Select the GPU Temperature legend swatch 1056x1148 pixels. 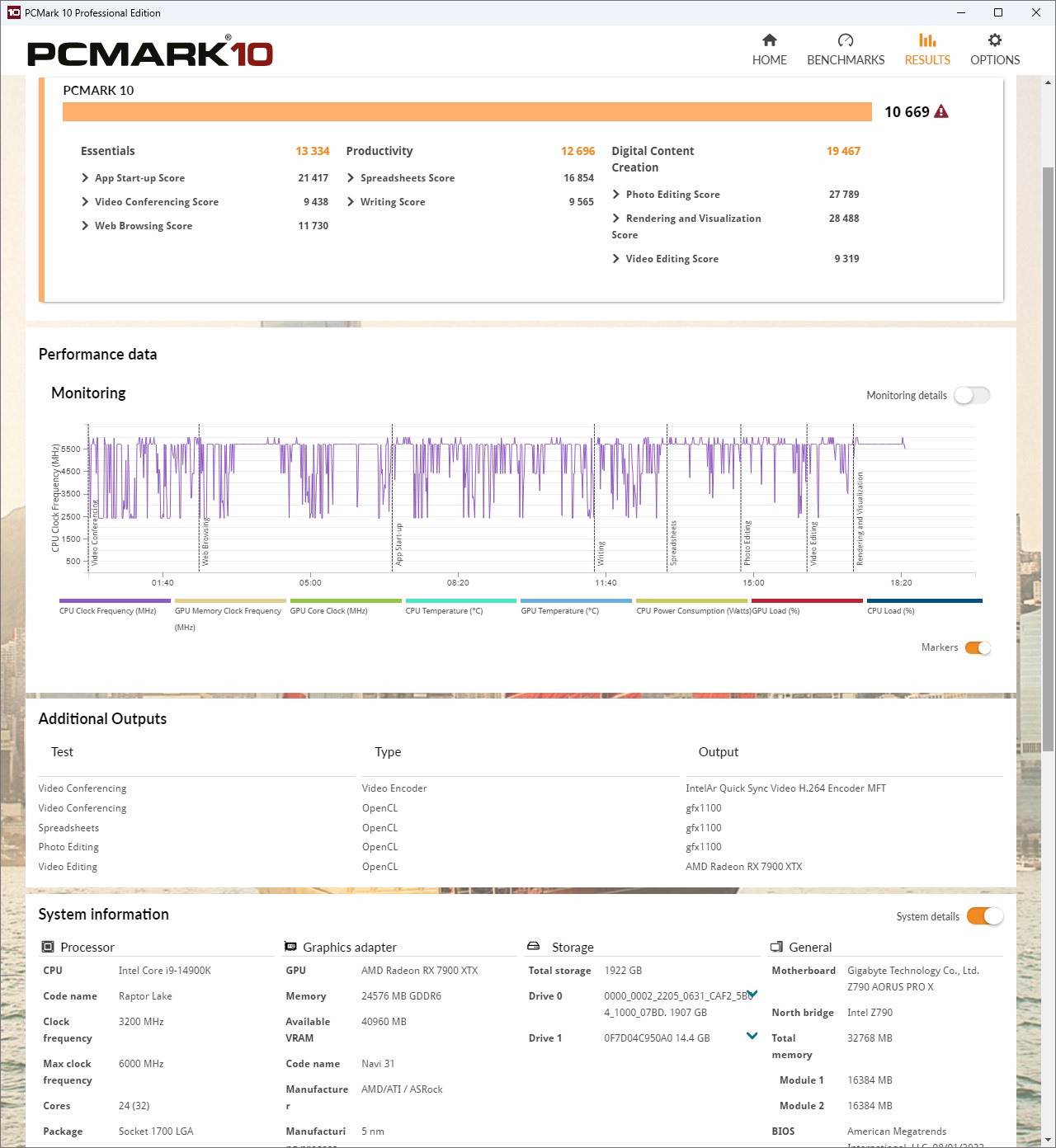coord(577,600)
